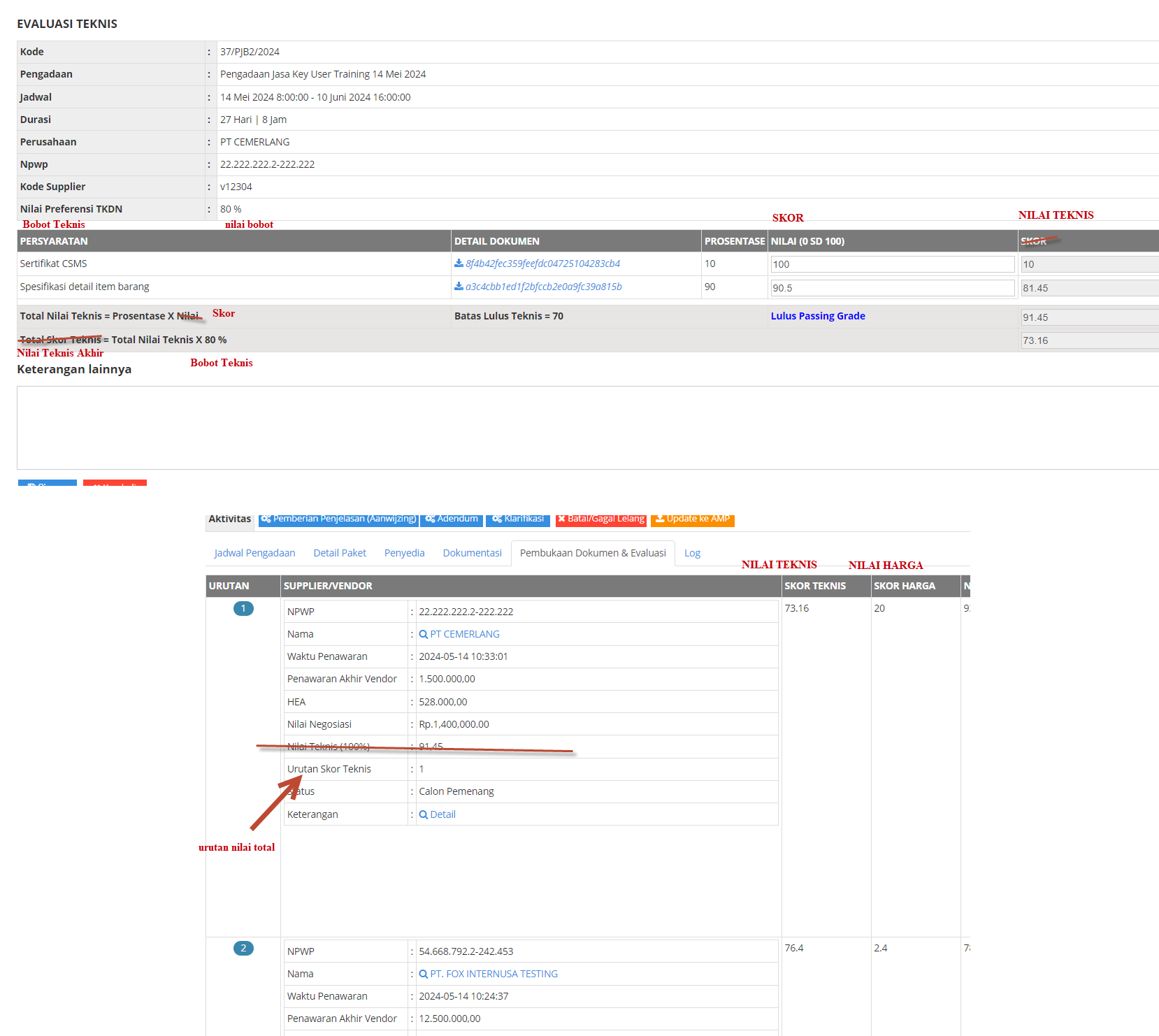Open the PT. FOX INTERNUSA TESTING vendor link

[x=494, y=974]
